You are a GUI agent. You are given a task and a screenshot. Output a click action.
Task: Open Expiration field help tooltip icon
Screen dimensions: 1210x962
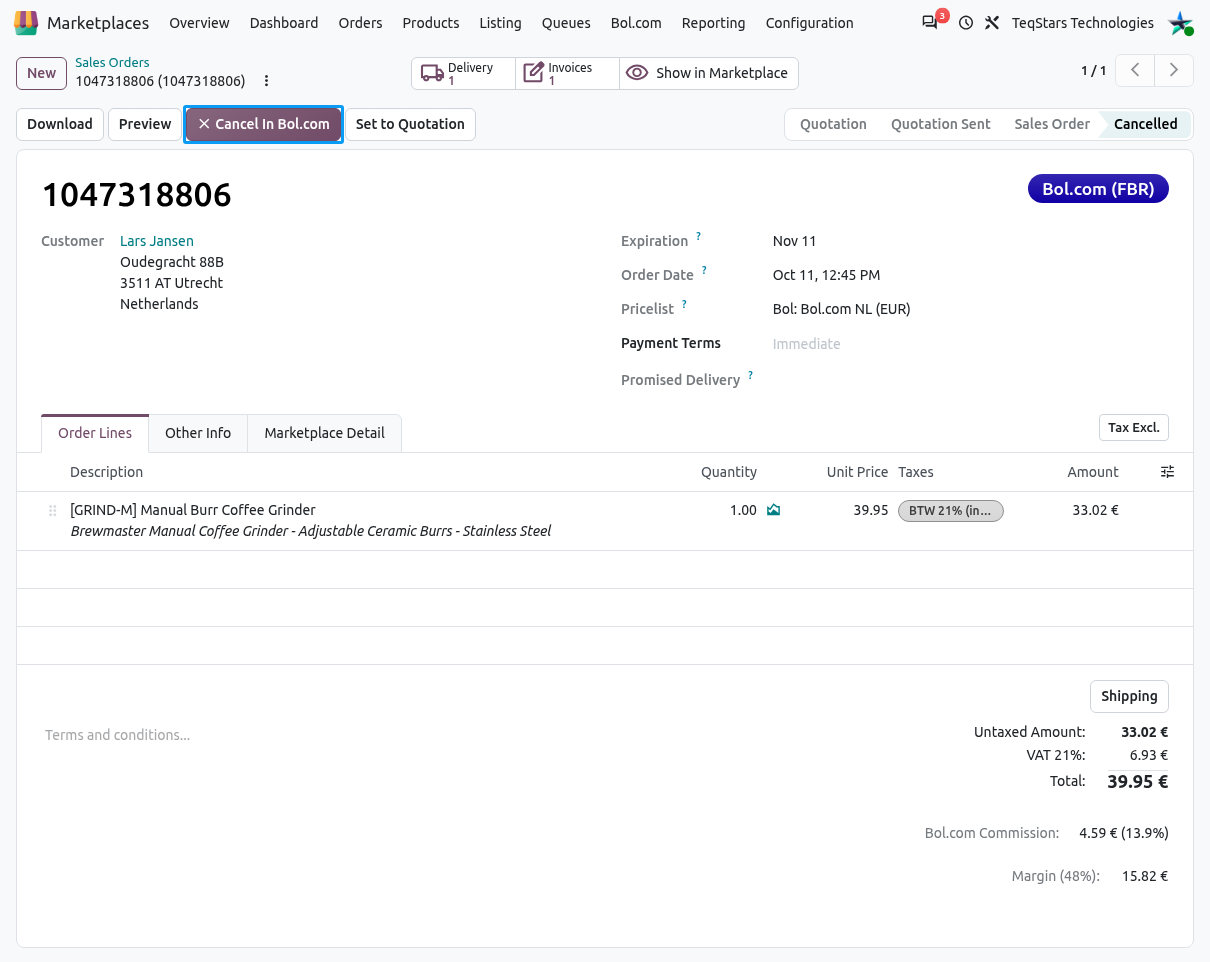tap(699, 237)
